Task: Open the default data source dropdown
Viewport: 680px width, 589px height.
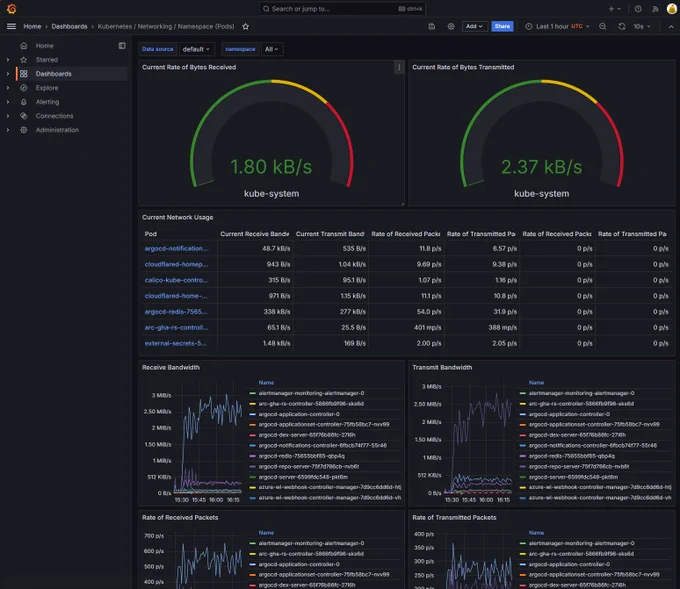Action: click(196, 49)
